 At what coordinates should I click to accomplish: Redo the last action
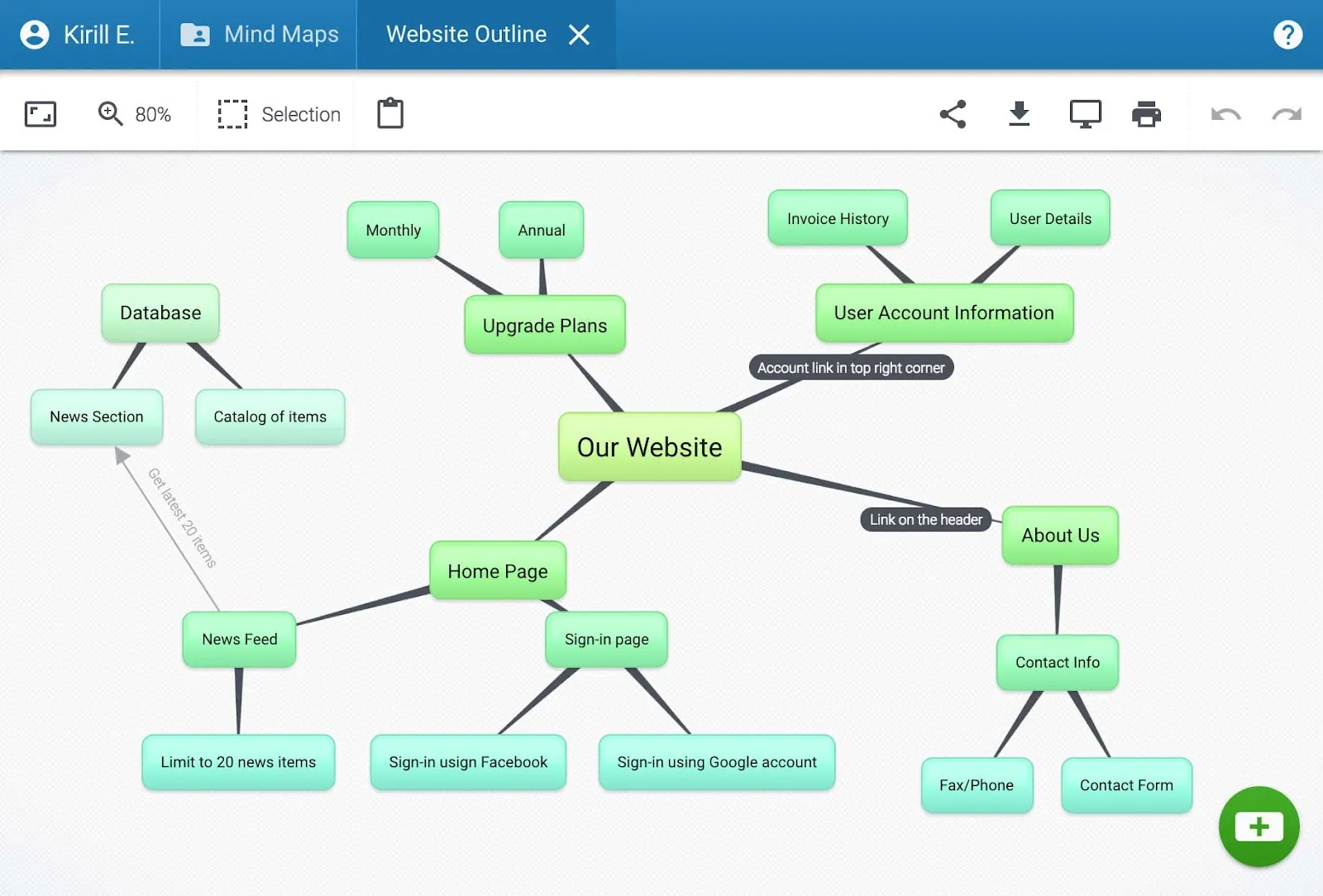pyautogui.click(x=1287, y=114)
